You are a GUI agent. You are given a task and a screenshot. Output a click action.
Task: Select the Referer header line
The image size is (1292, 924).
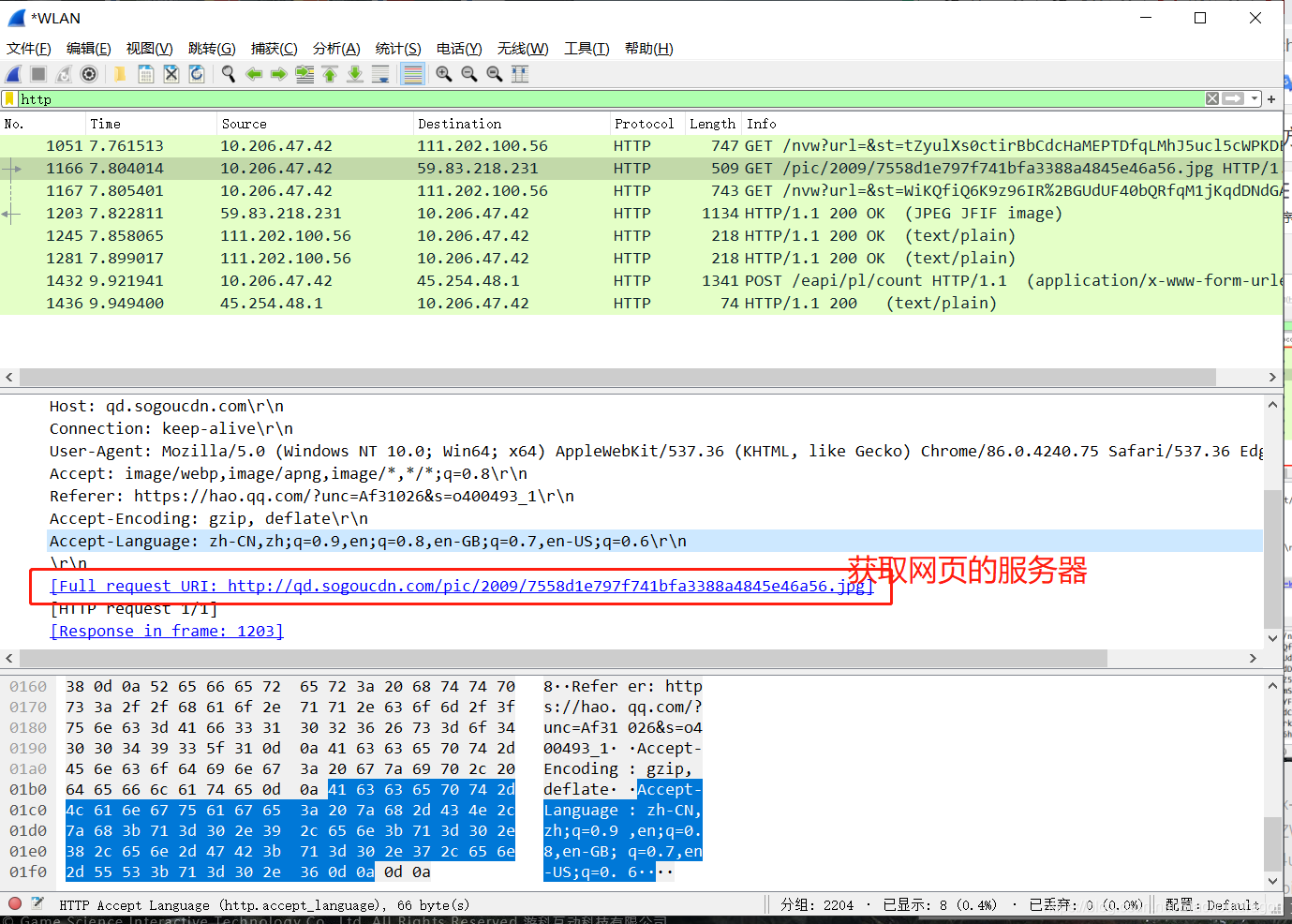(312, 496)
